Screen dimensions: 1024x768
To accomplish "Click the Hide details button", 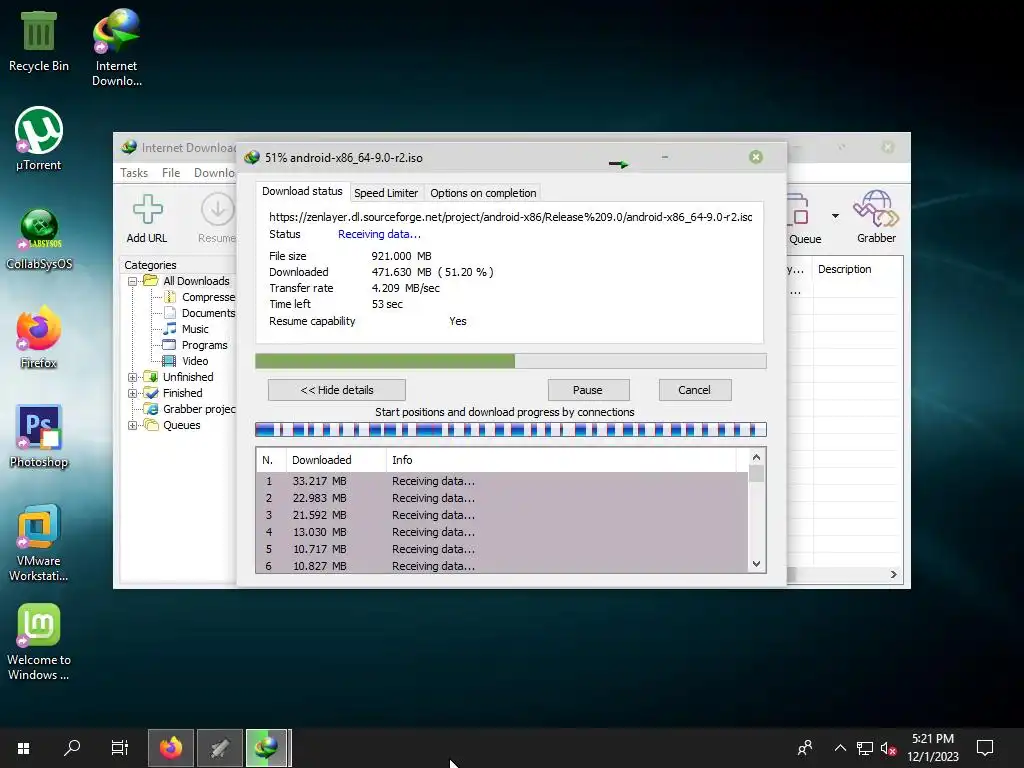I will pyautogui.click(x=336, y=390).
